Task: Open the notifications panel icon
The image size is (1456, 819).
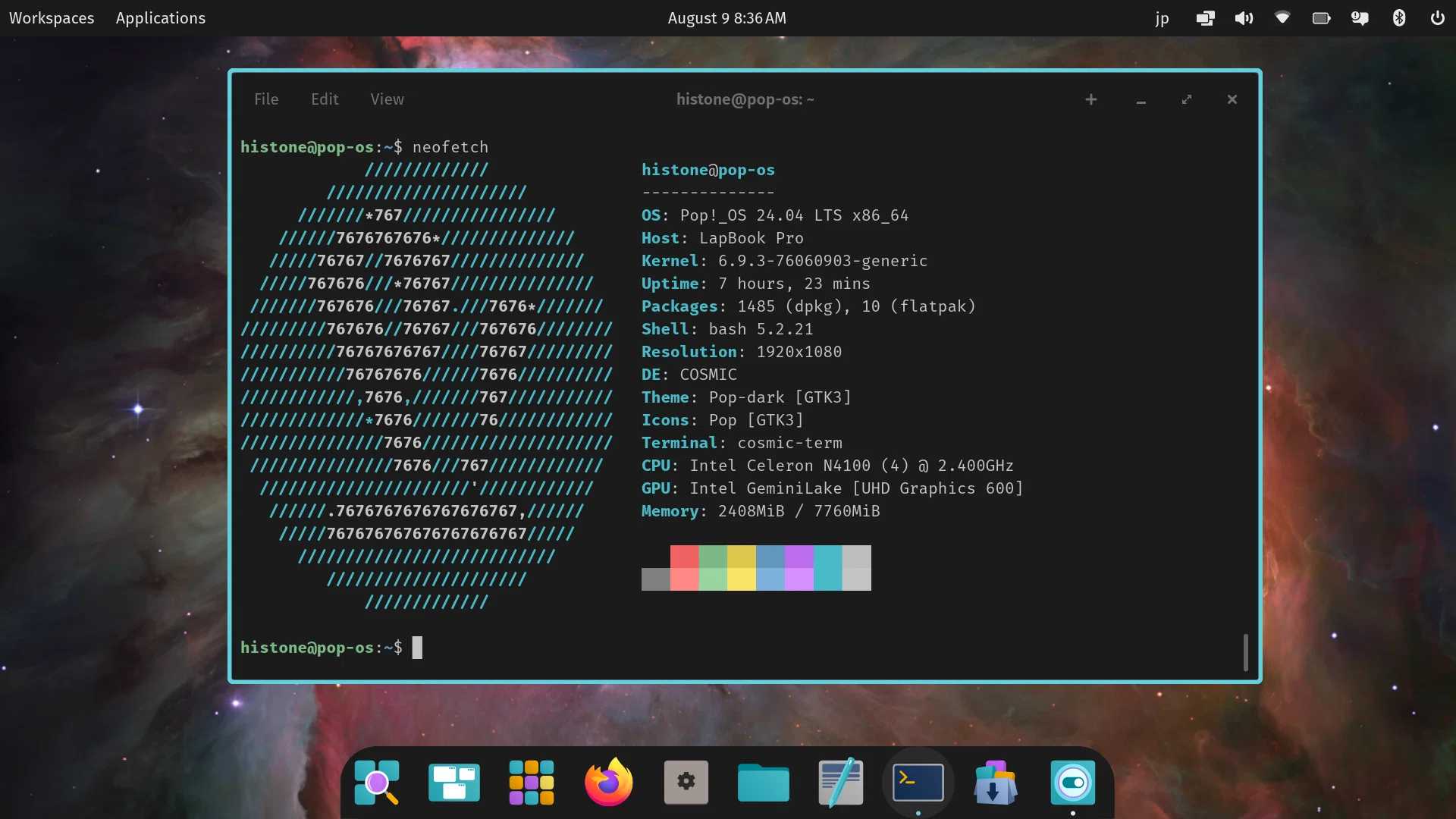Action: [1360, 18]
